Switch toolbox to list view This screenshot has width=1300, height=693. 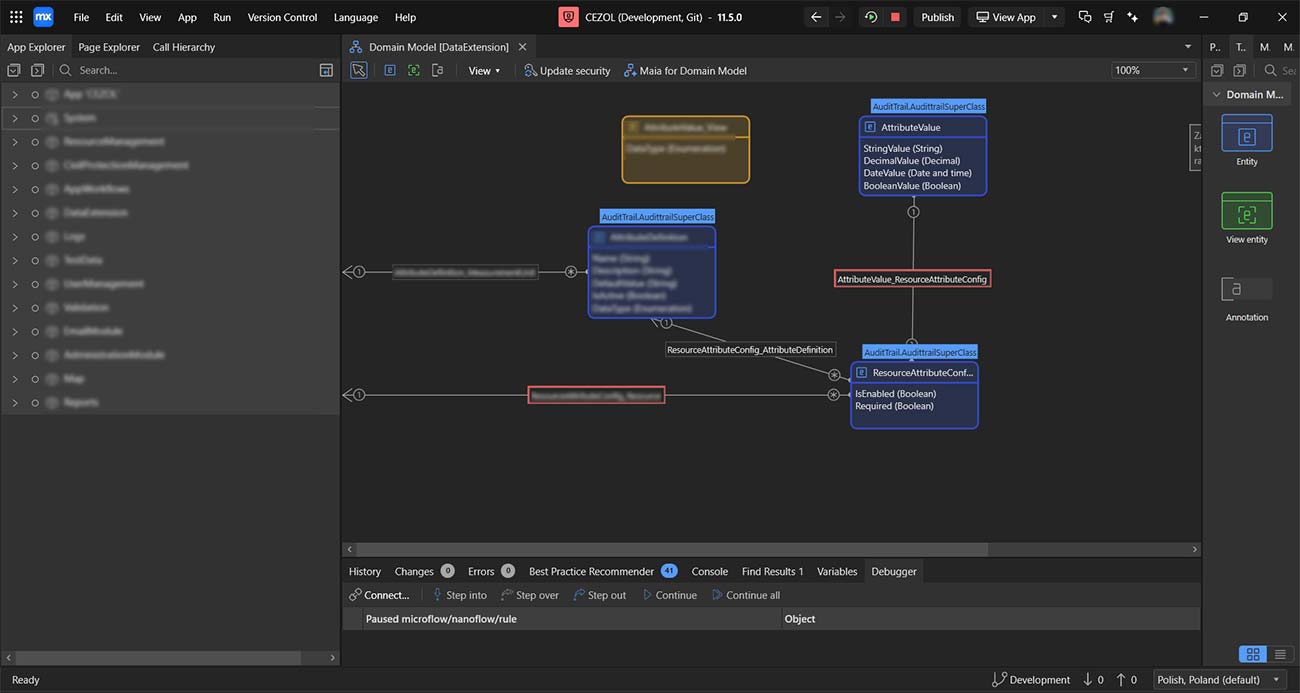click(1280, 654)
